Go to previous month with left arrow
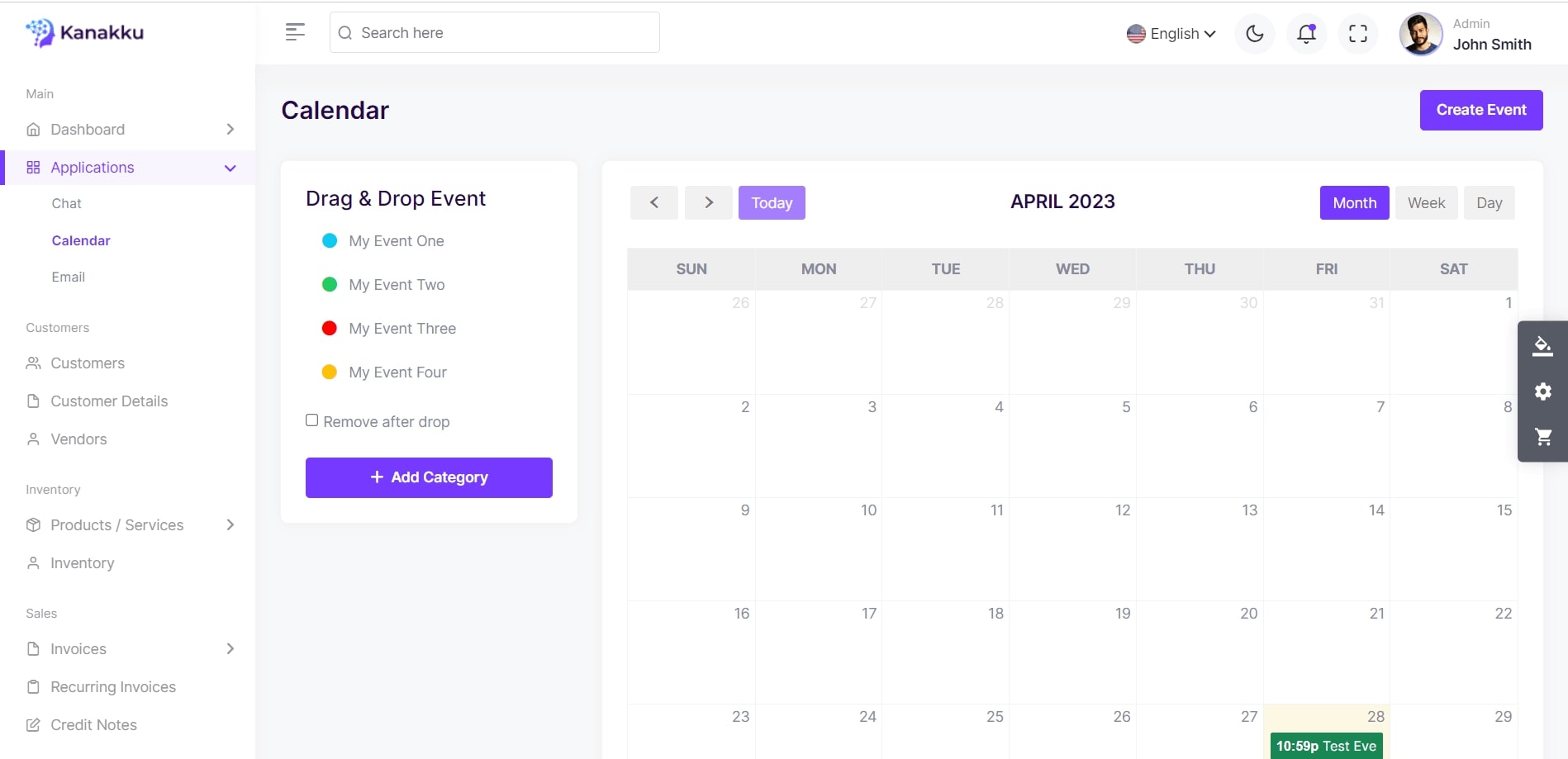The image size is (1568, 759). point(653,203)
